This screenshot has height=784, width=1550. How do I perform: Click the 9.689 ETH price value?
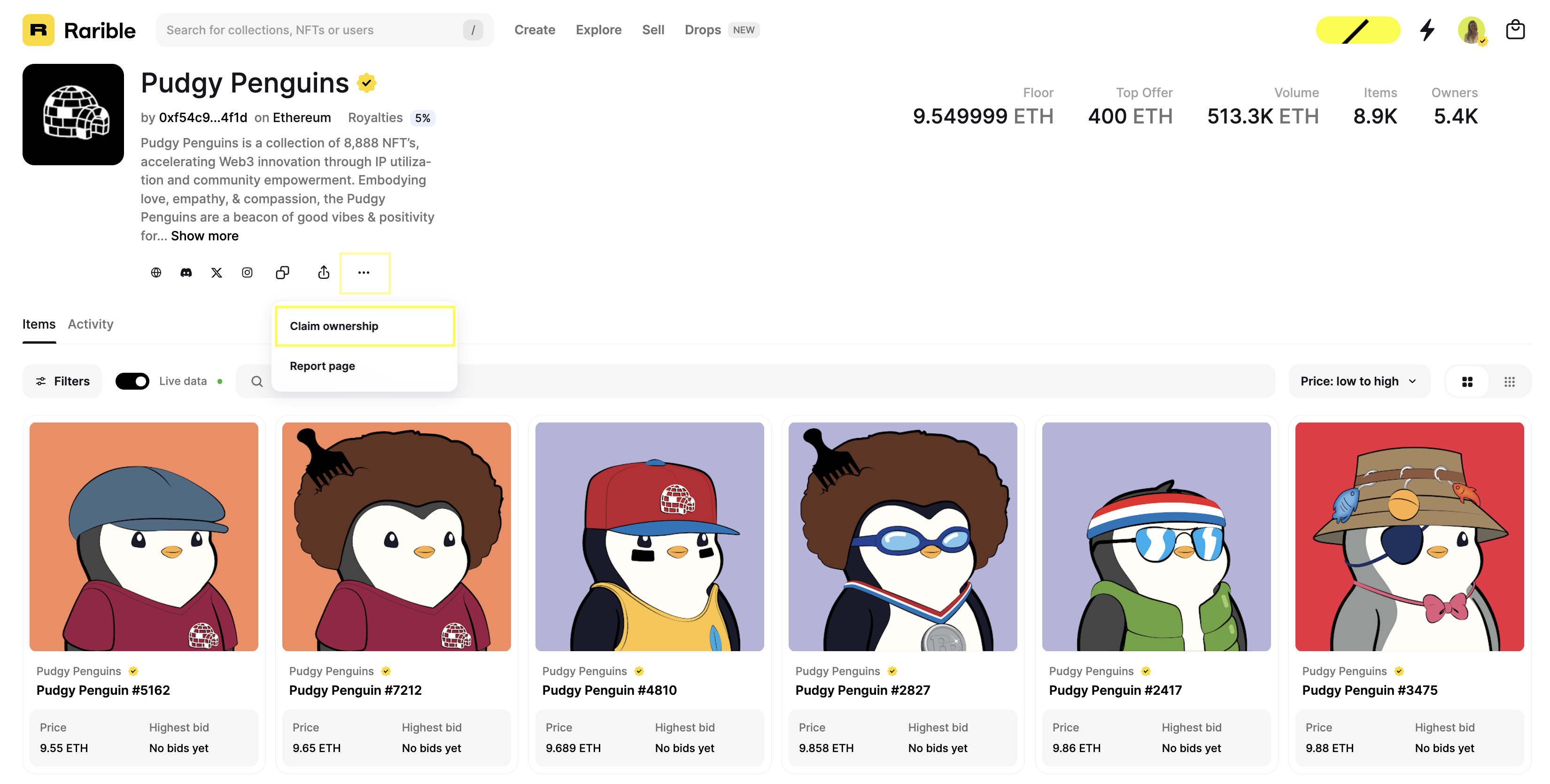(573, 748)
